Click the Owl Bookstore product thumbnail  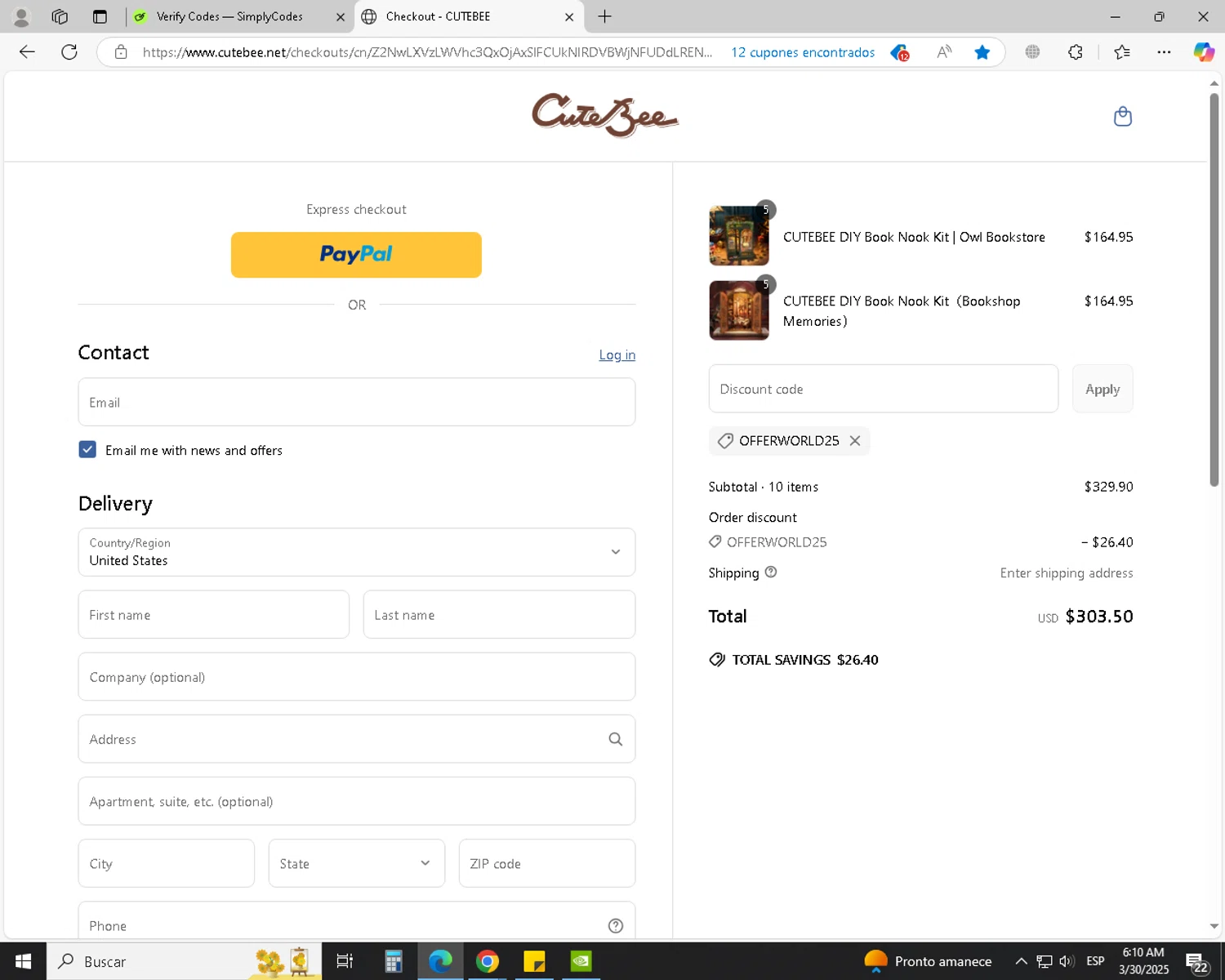click(x=739, y=236)
